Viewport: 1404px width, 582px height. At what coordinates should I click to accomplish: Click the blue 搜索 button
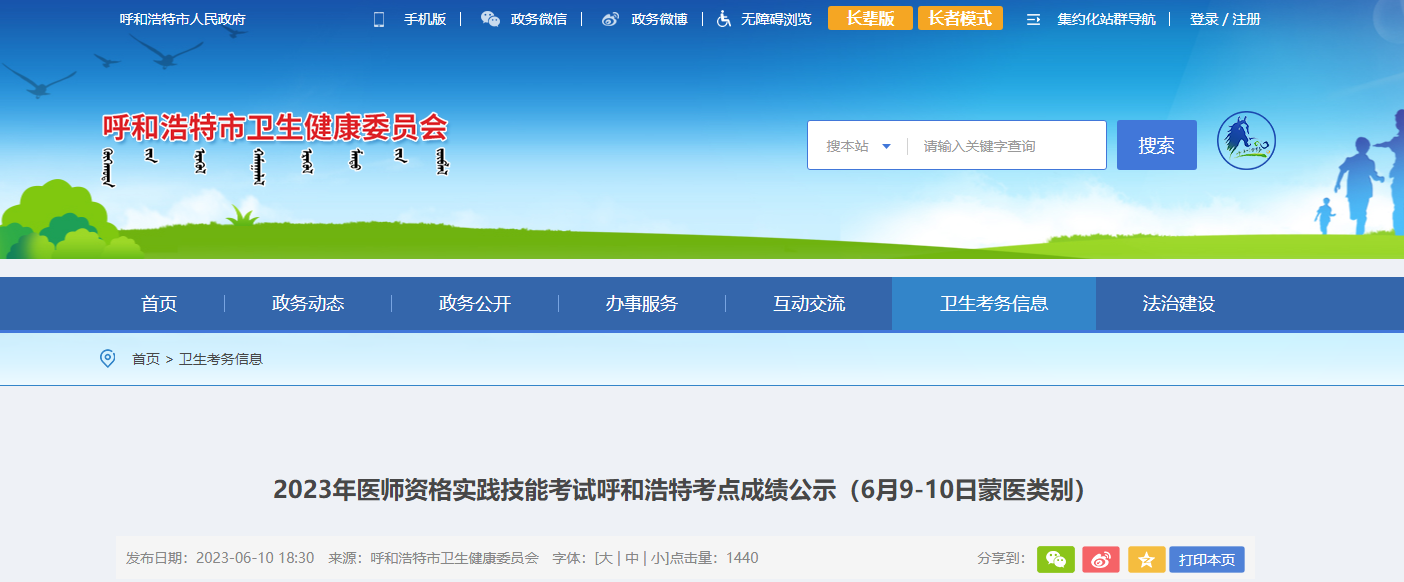(1157, 145)
